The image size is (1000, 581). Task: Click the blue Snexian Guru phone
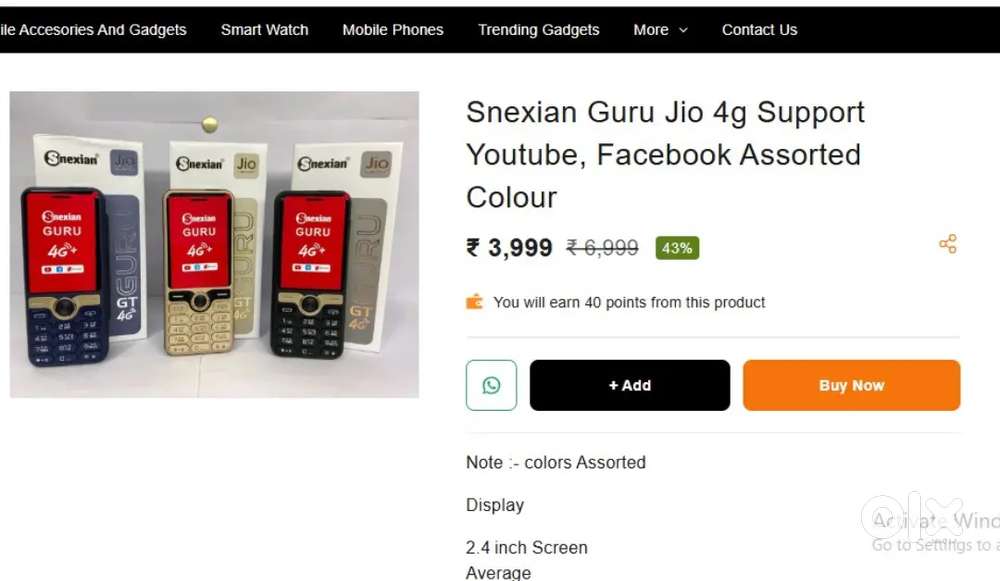[64, 276]
